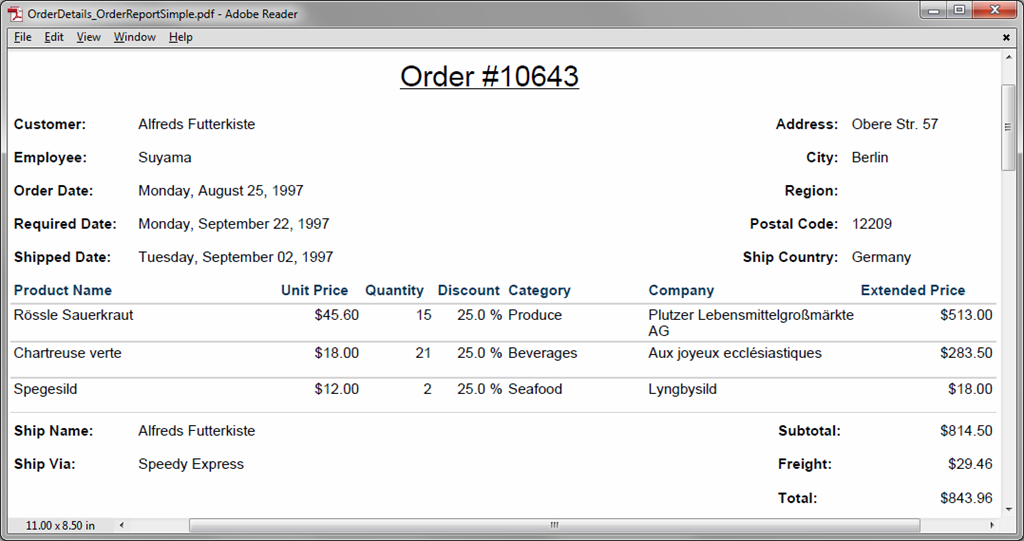1024x541 pixels.
Task: Click customer name Alfreds Futterkiste at top
Action: pyautogui.click(x=197, y=124)
